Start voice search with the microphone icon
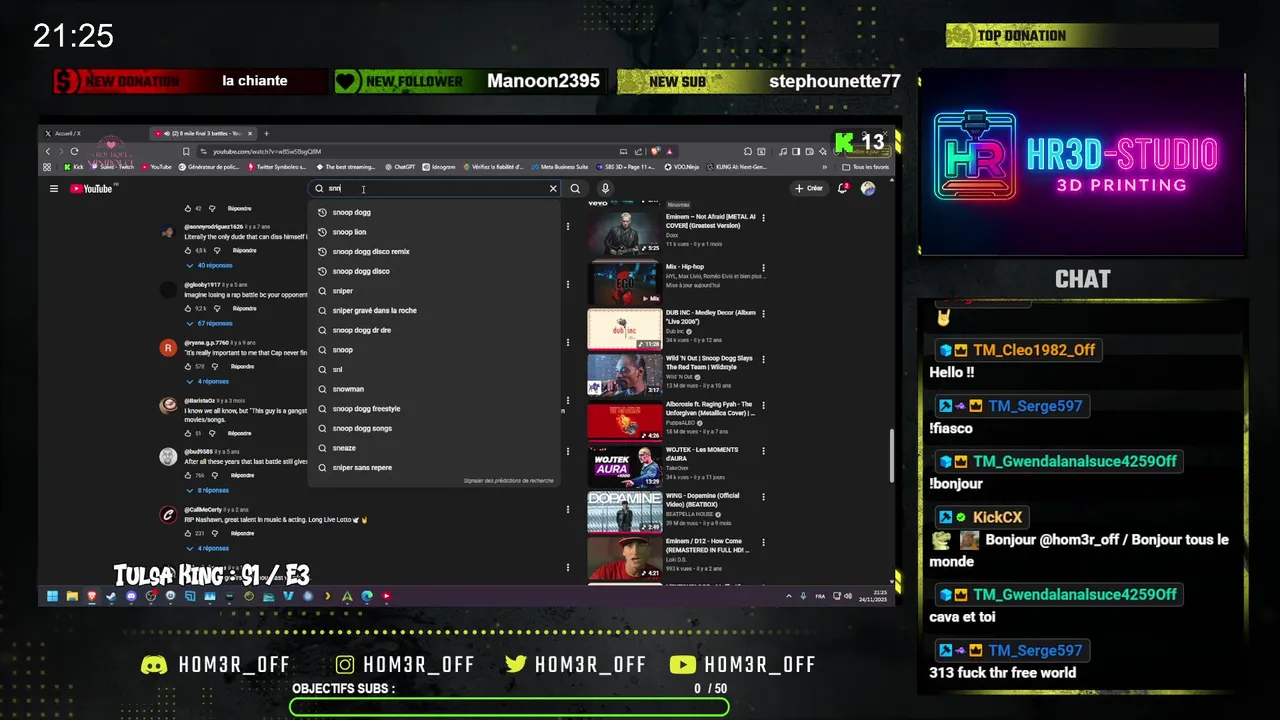The width and height of the screenshot is (1280, 720). point(605,188)
